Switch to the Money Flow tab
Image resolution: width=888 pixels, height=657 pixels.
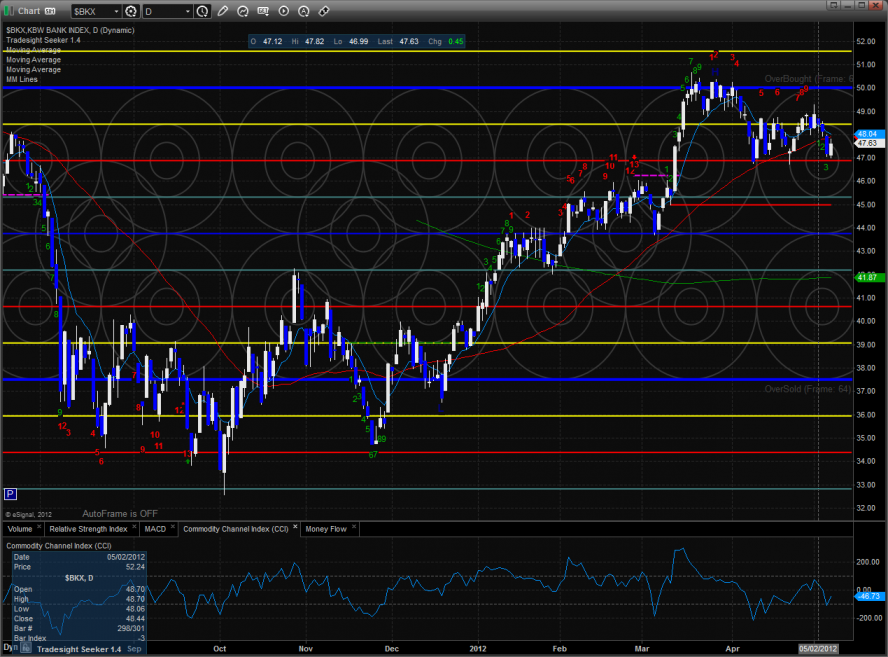click(x=327, y=527)
